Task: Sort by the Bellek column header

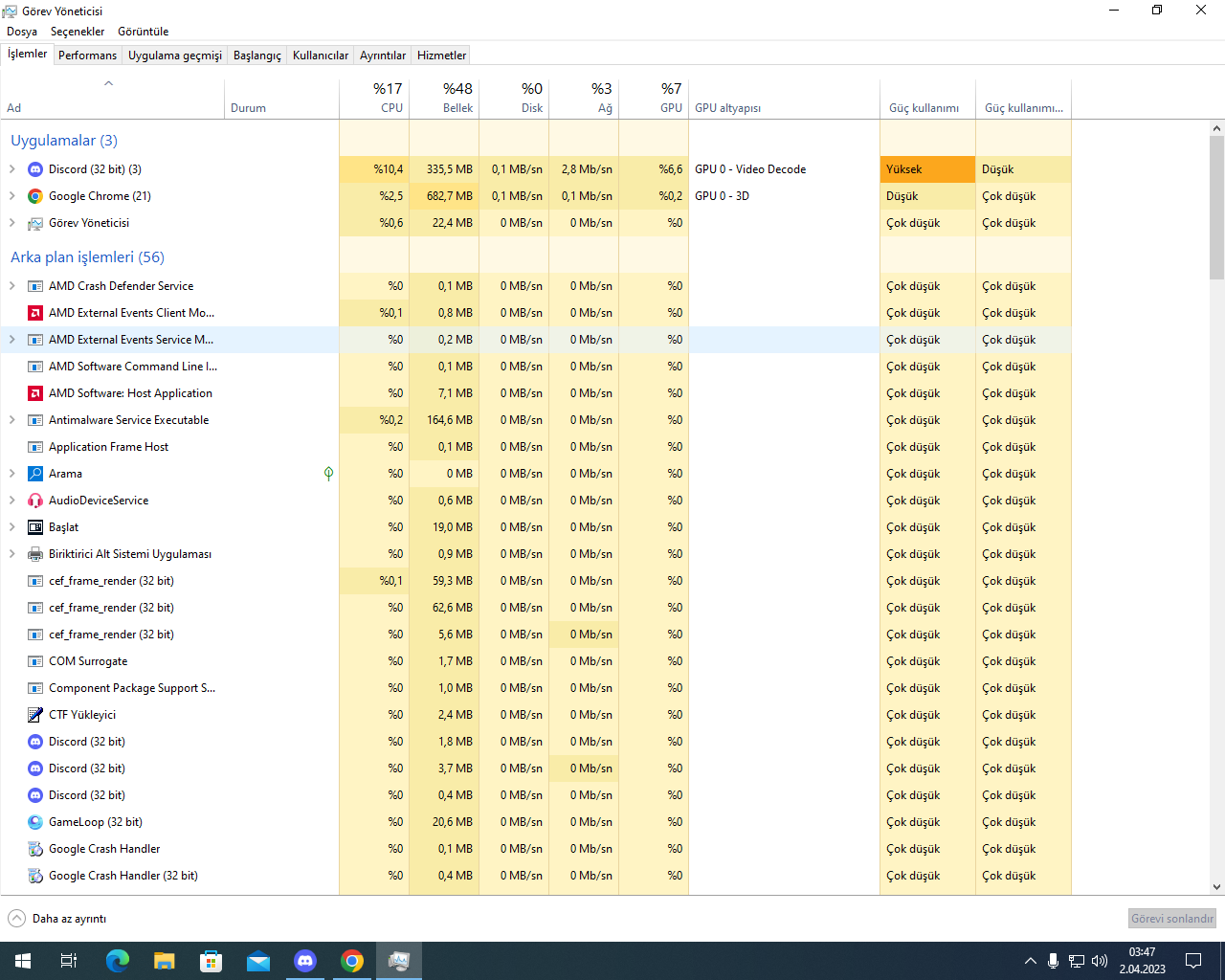Action: click(x=444, y=98)
